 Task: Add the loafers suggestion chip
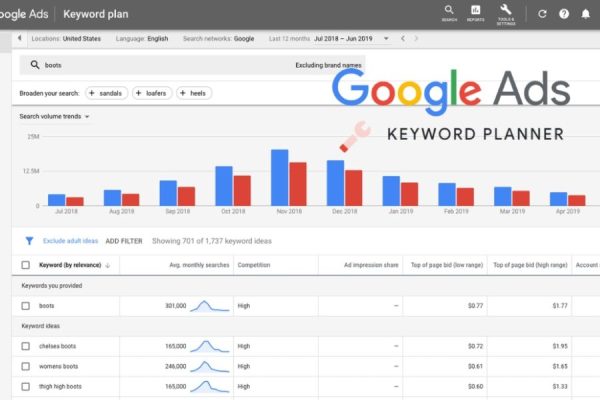tap(153, 93)
